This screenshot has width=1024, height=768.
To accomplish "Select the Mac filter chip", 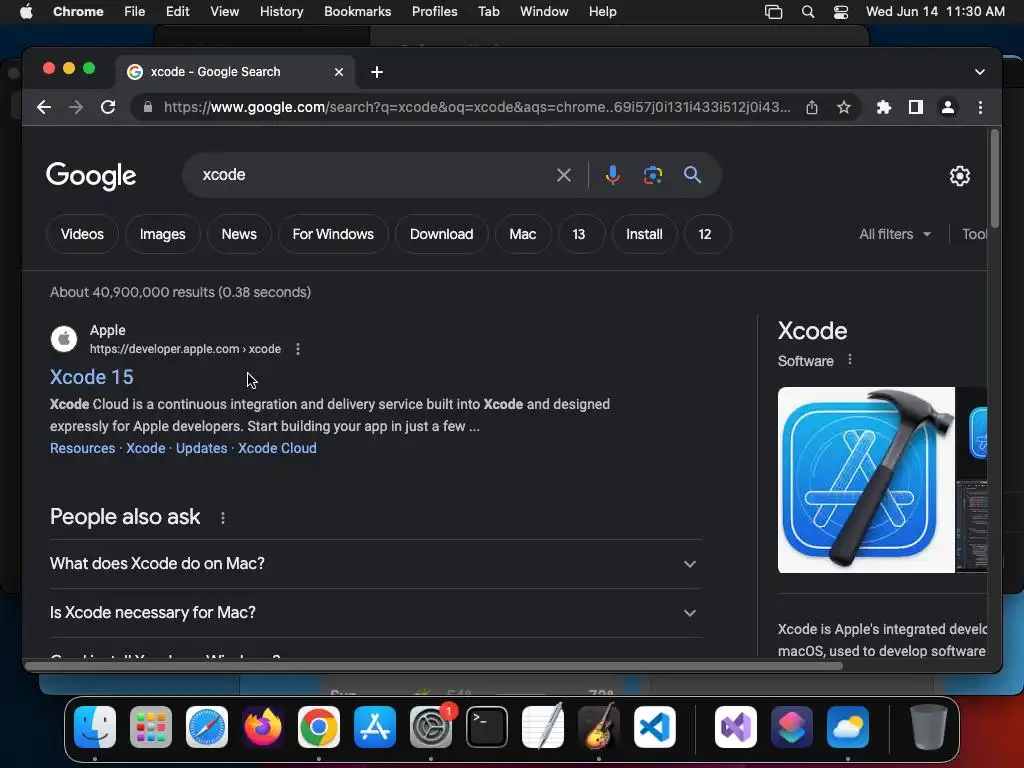I will pos(522,234).
